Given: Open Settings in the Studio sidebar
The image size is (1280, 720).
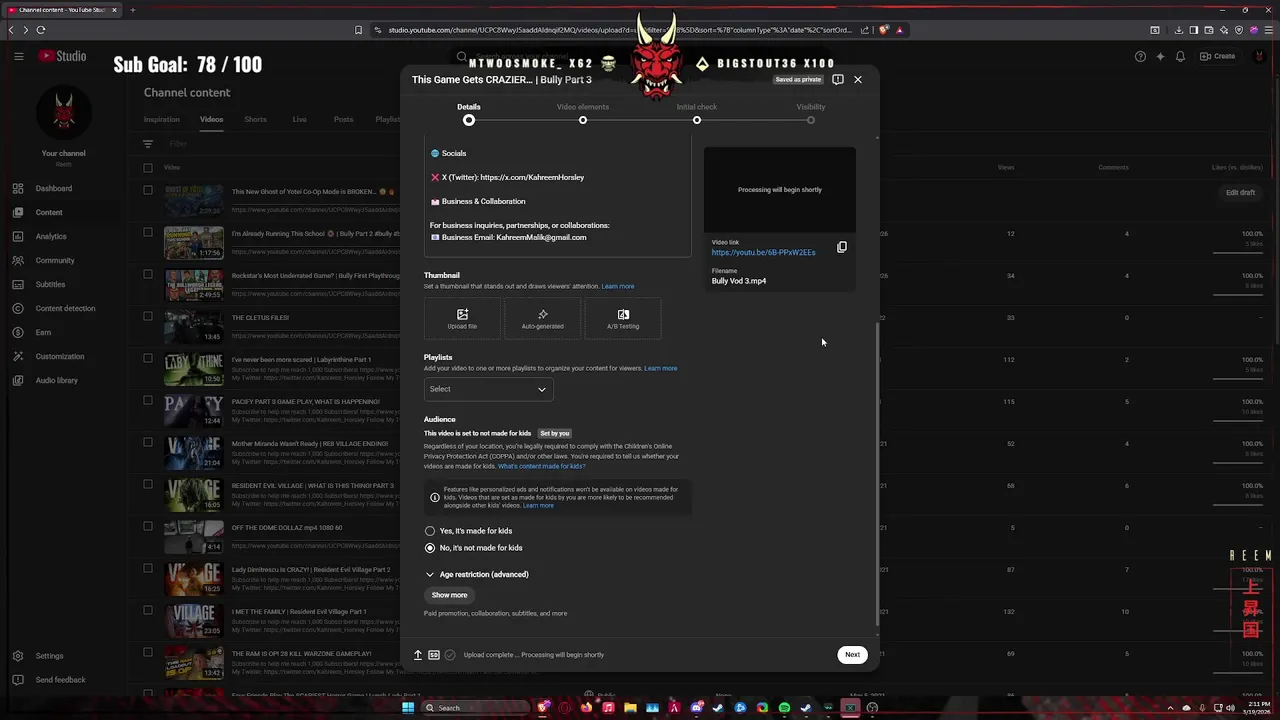Looking at the screenshot, I should click(x=49, y=656).
